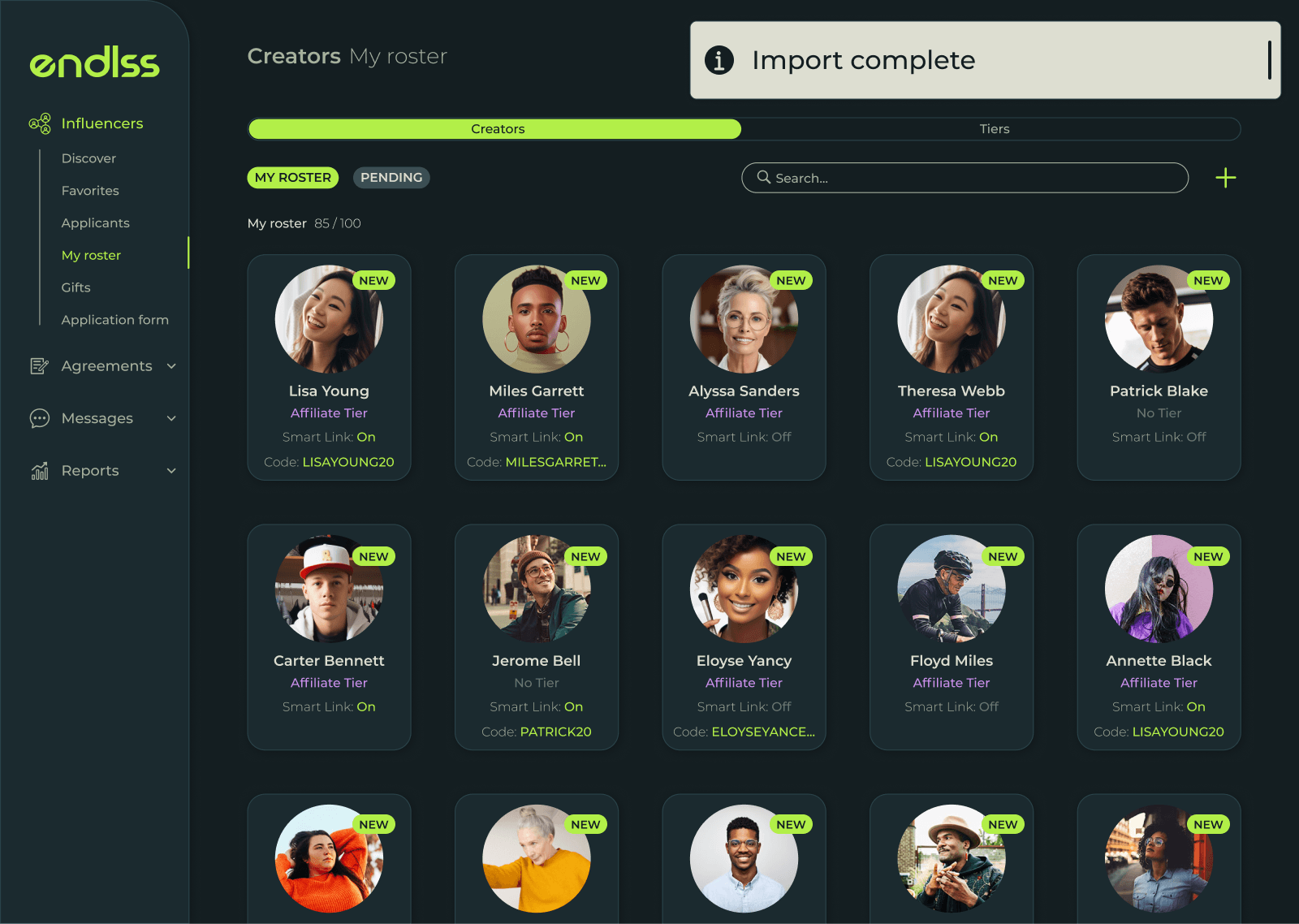Viewport: 1299px width, 924px height.
Task: Click the NEW badge on Lisa Young
Action: 373,280
